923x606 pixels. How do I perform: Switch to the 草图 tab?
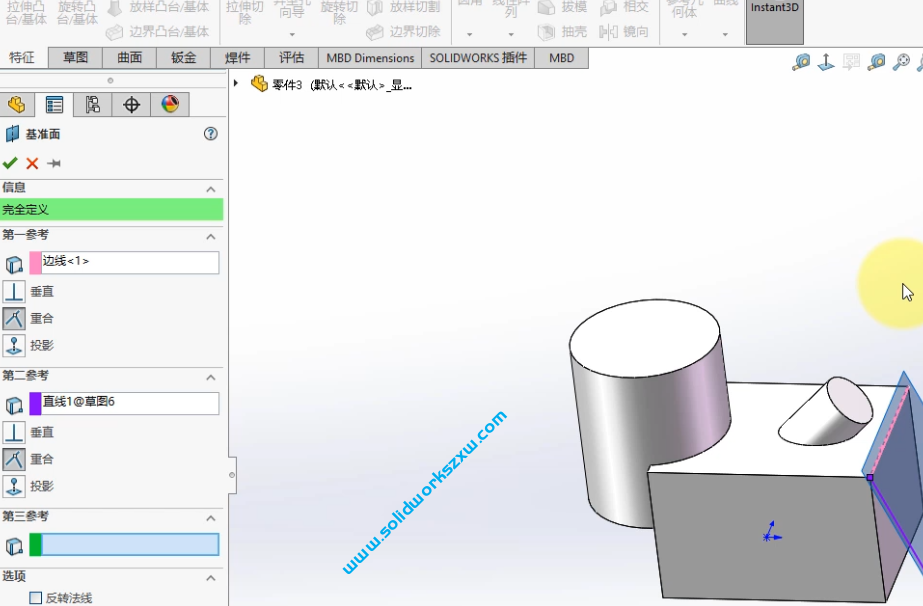click(x=75, y=58)
